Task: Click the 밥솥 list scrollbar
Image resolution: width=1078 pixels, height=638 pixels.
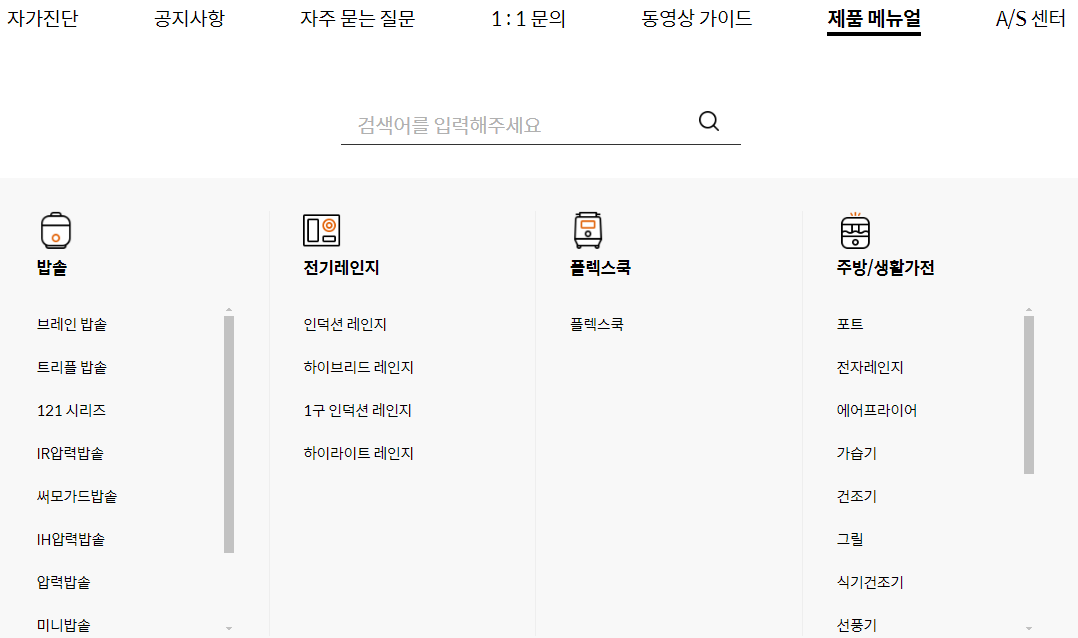Action: [228, 430]
